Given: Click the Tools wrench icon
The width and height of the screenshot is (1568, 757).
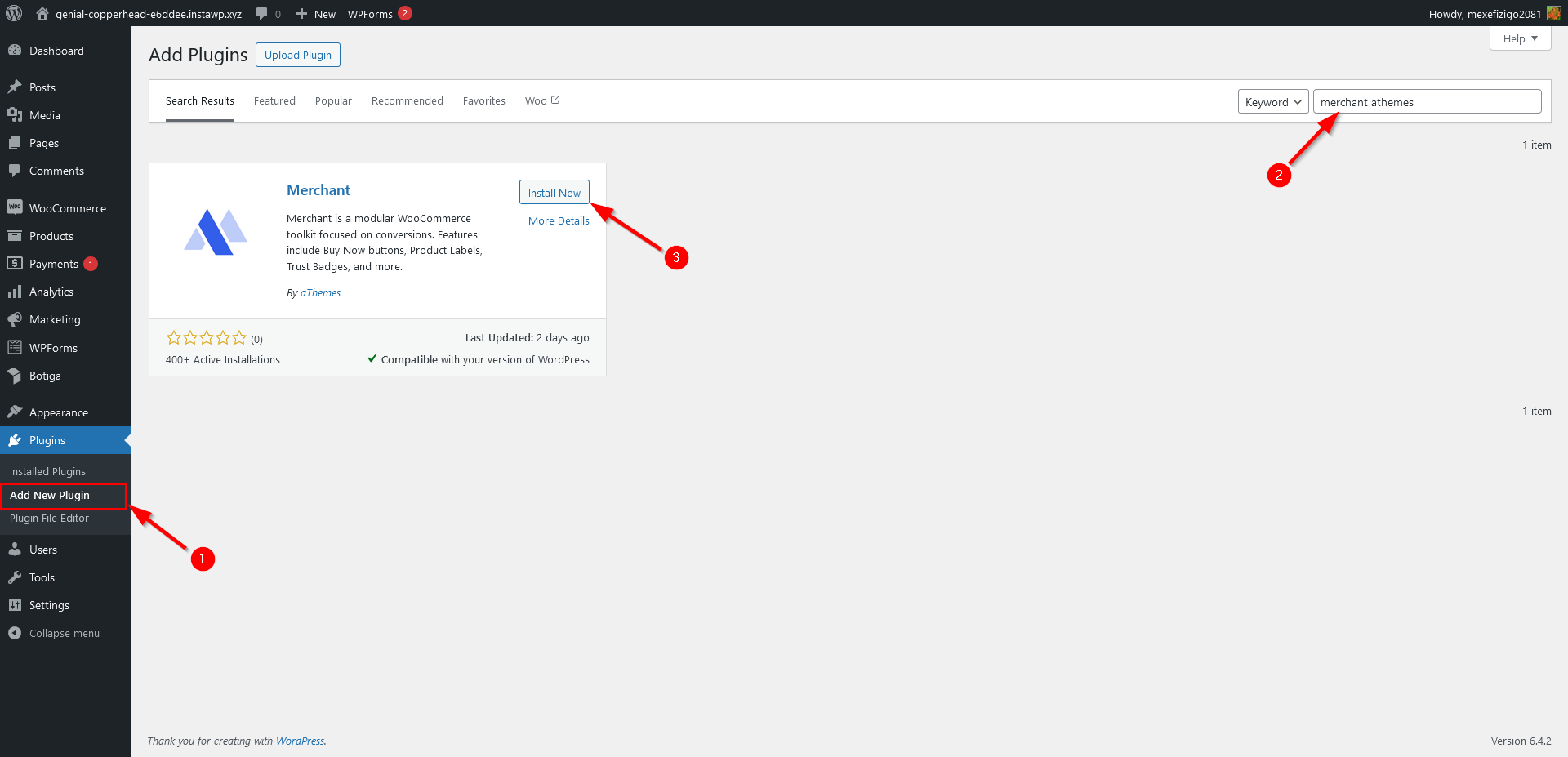Looking at the screenshot, I should pyautogui.click(x=15, y=577).
